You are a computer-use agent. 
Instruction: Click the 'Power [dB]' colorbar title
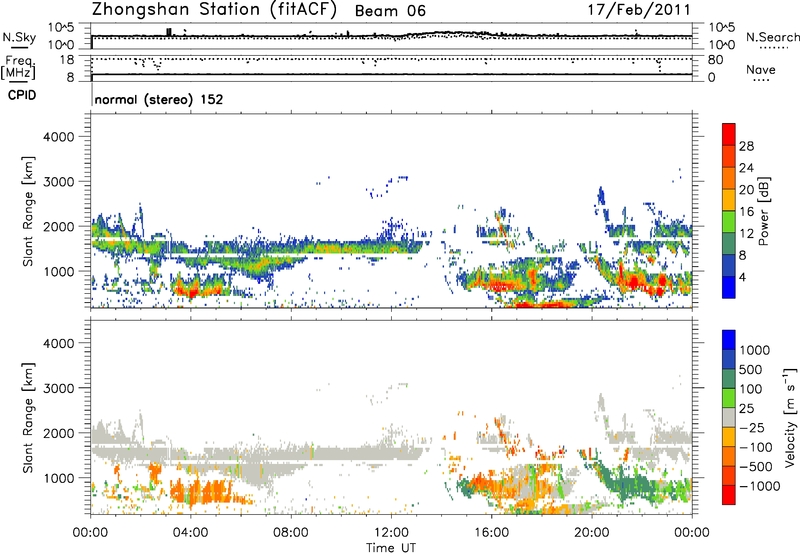pyautogui.click(x=763, y=211)
